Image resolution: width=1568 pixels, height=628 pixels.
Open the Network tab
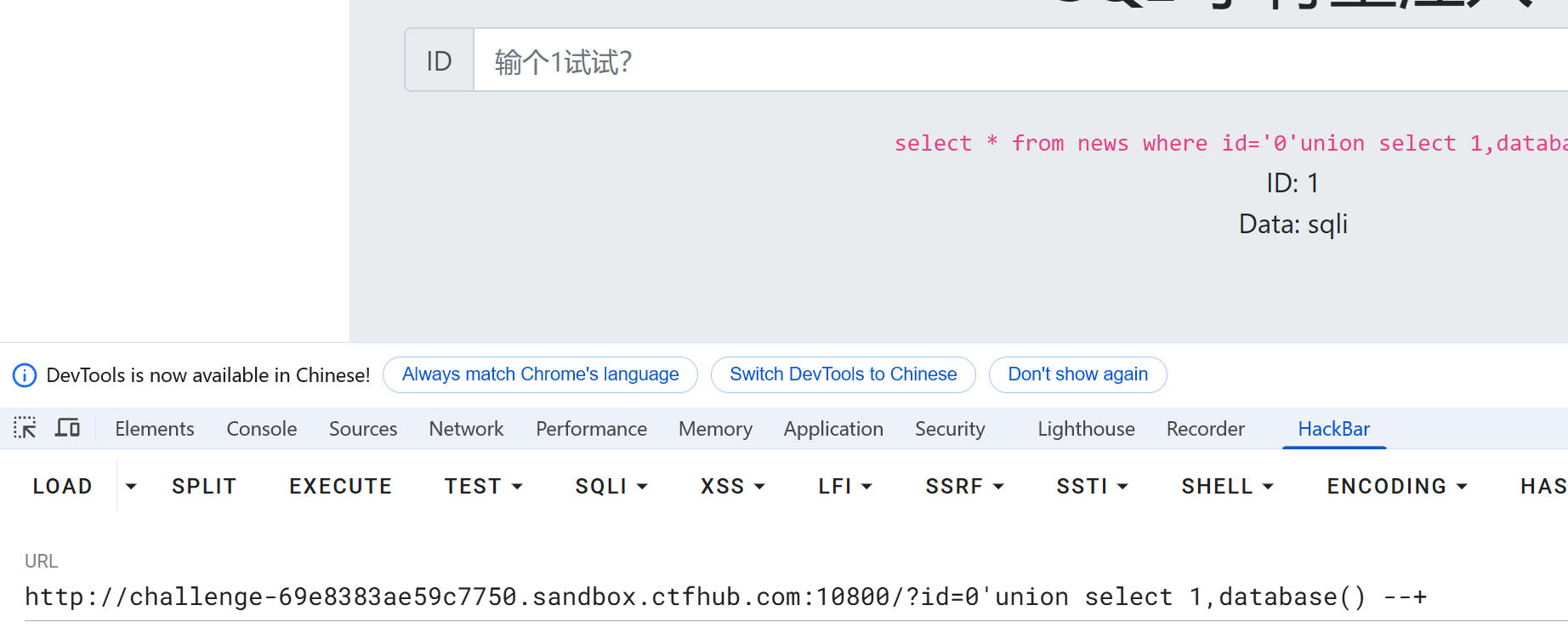click(x=466, y=429)
